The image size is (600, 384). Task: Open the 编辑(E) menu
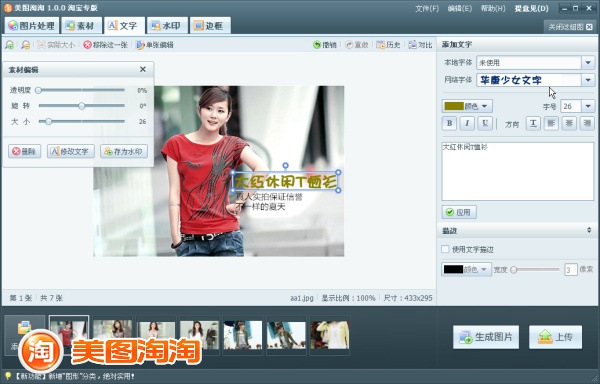460,8
